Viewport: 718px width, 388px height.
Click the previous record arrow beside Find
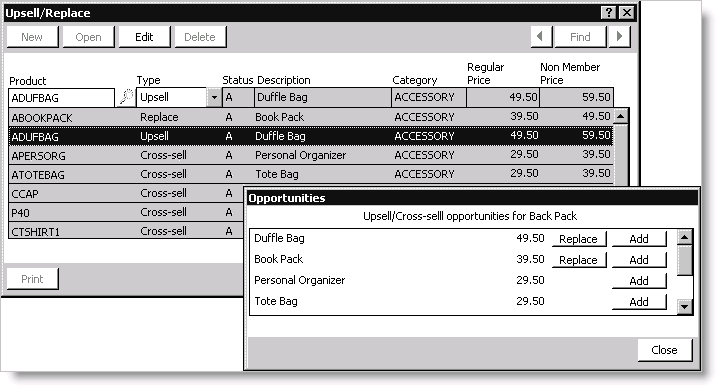pos(541,37)
